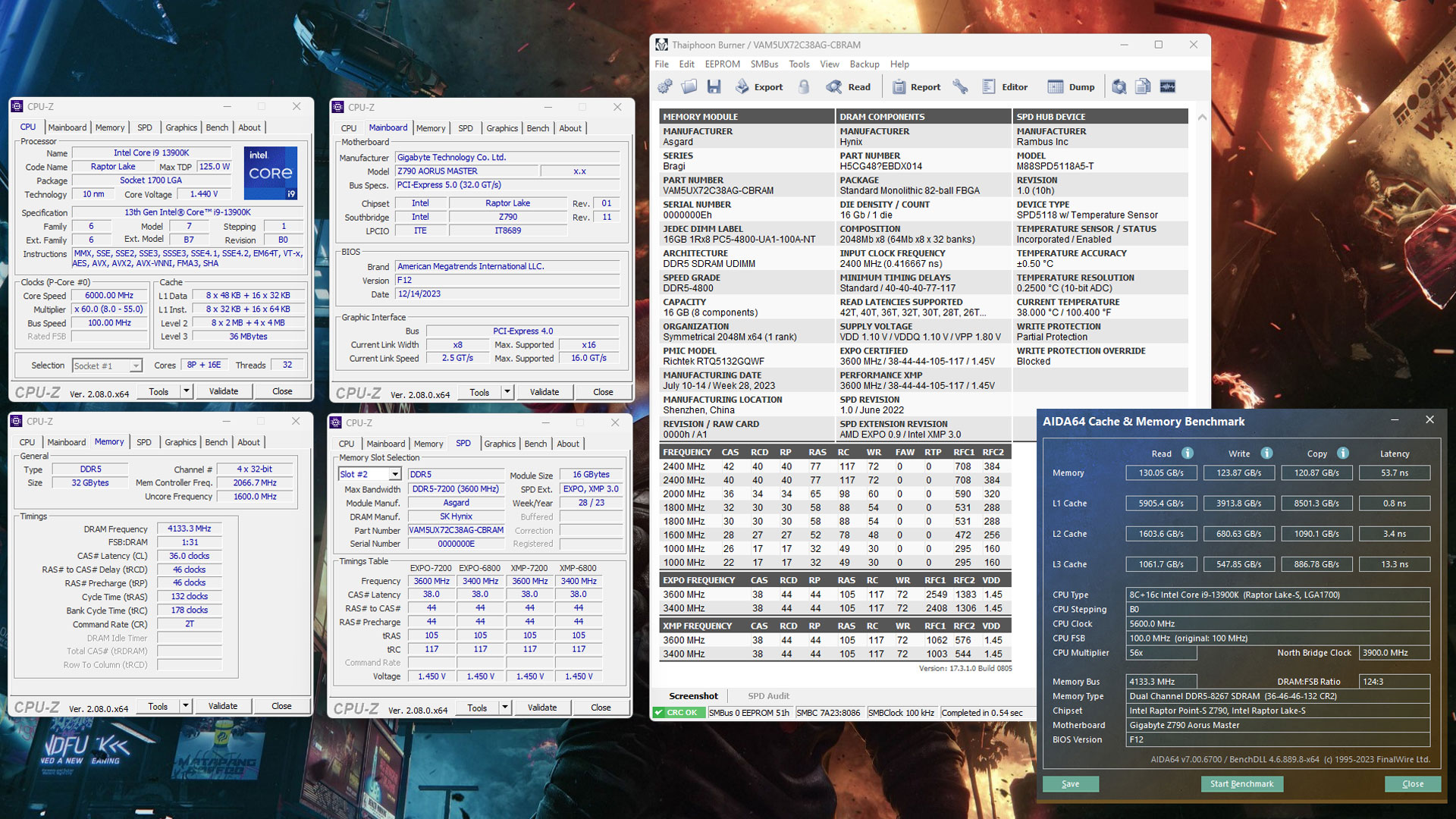Click Core Speed value 6000.00 MHz in CPU-Z
Screen dimensions: 1456x819
tap(109, 296)
